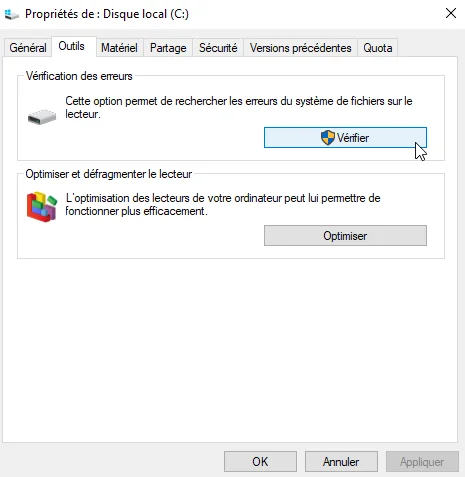Open the Sécurité tab
Screen dimensions: 465x477
tap(218, 48)
